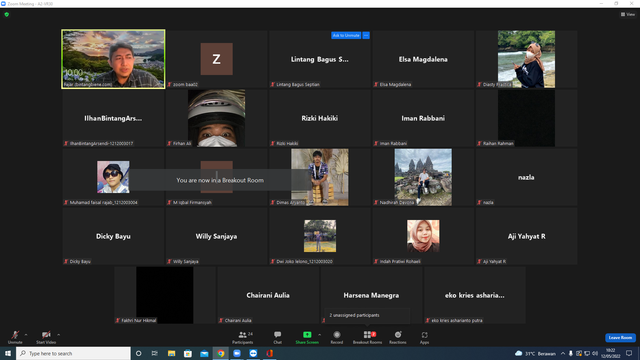640x360 pixels.
Task: Open Microsoft Store from the taskbar
Action: (x=188, y=353)
